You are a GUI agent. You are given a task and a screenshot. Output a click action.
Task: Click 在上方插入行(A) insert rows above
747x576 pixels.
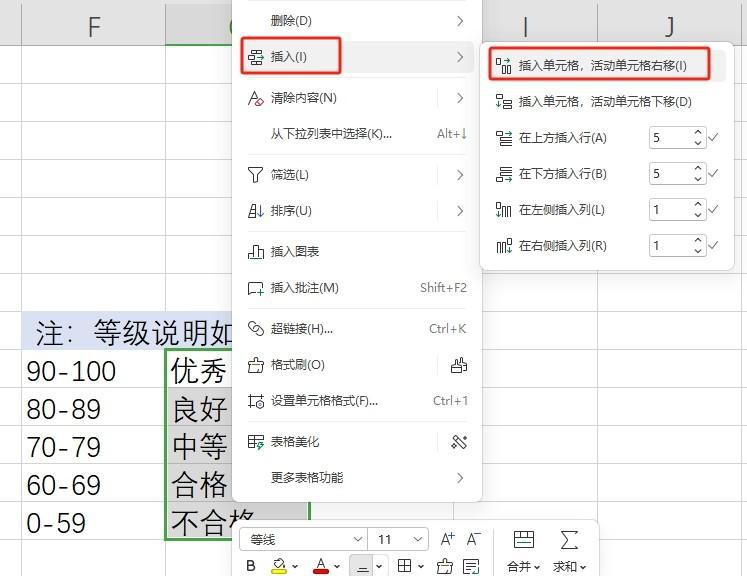tap(562, 138)
